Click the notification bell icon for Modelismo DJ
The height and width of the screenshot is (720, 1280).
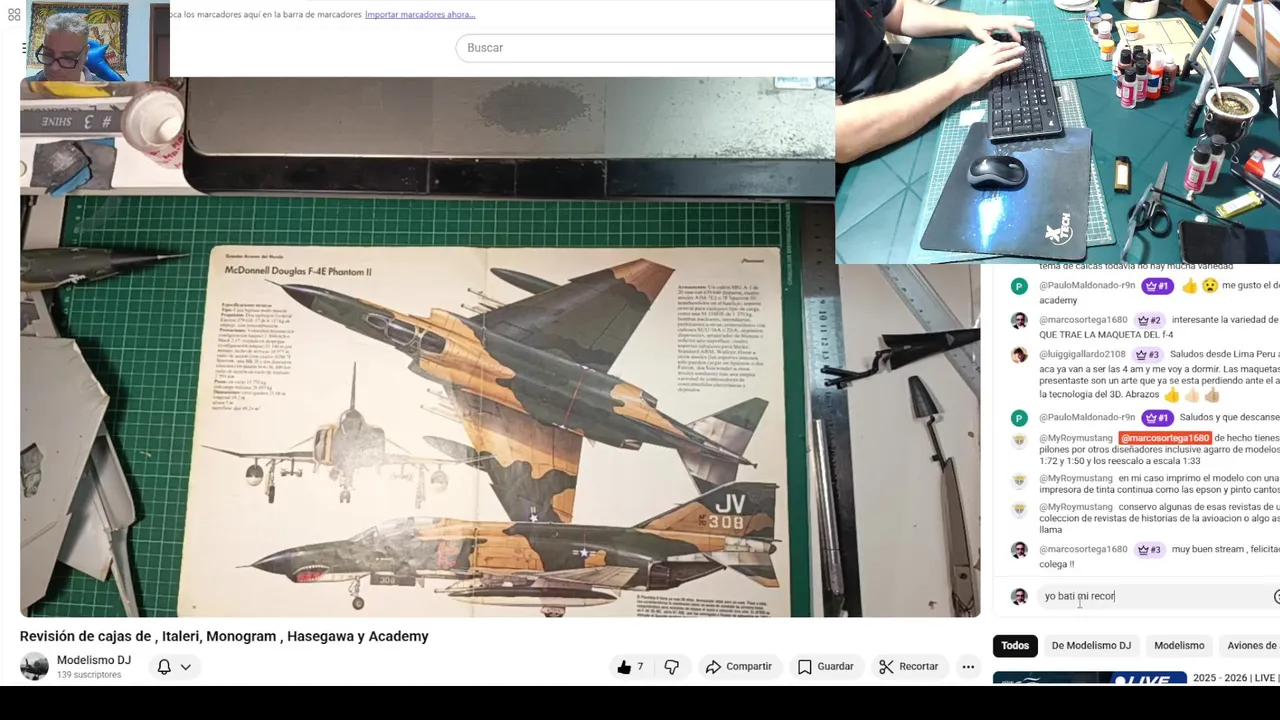point(164,667)
